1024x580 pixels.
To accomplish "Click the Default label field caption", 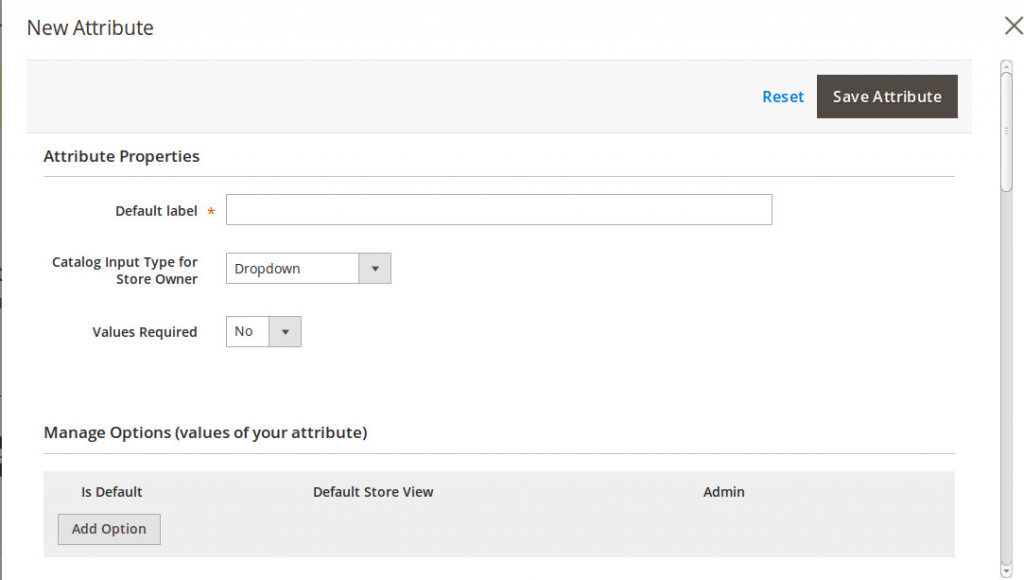I will 156,211.
